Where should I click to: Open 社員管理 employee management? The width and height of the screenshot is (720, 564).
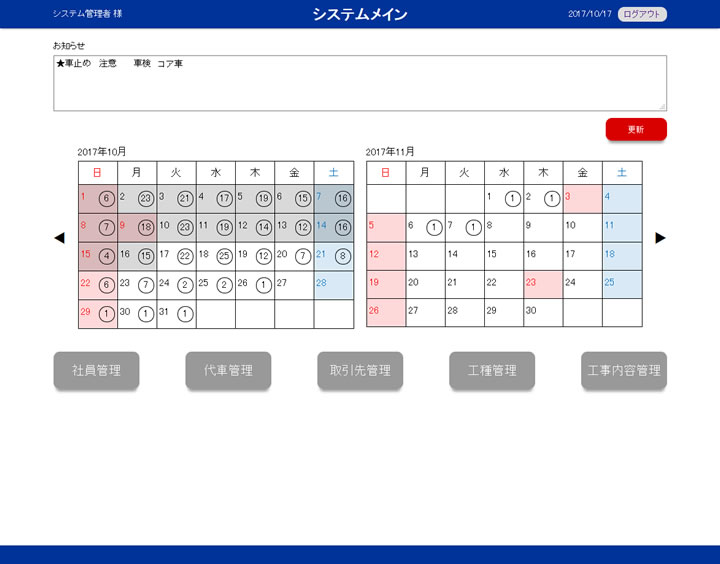[x=96, y=371]
